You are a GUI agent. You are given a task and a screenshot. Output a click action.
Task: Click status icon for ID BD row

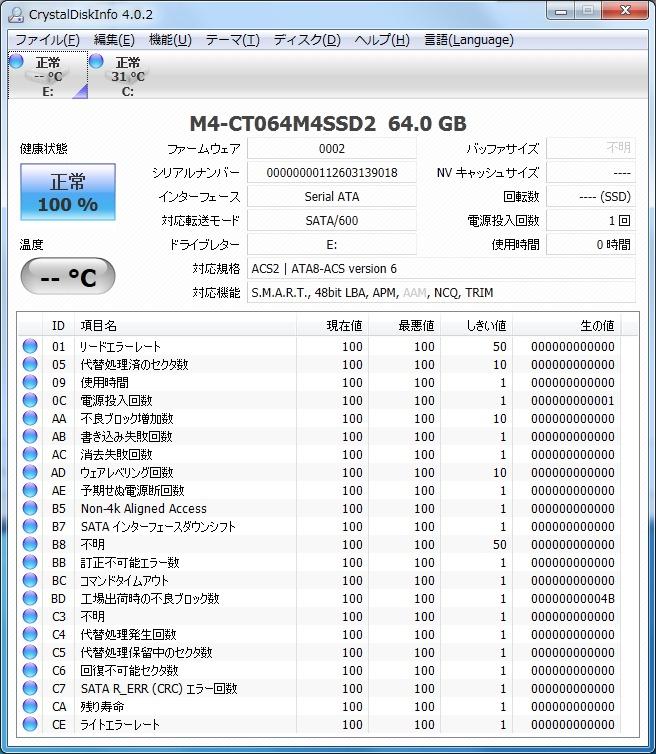30,598
